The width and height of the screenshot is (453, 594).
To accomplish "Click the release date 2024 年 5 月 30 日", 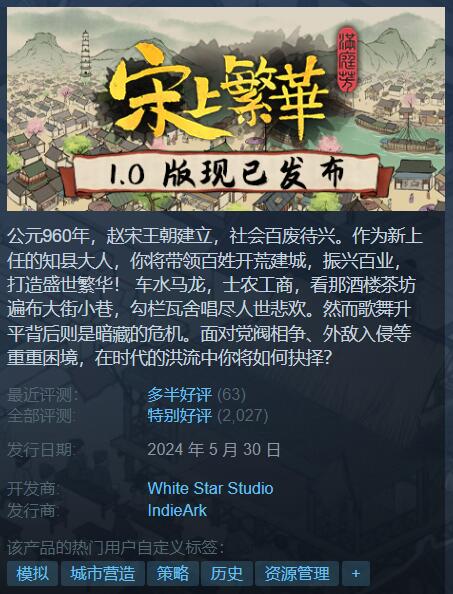I will 214,450.
